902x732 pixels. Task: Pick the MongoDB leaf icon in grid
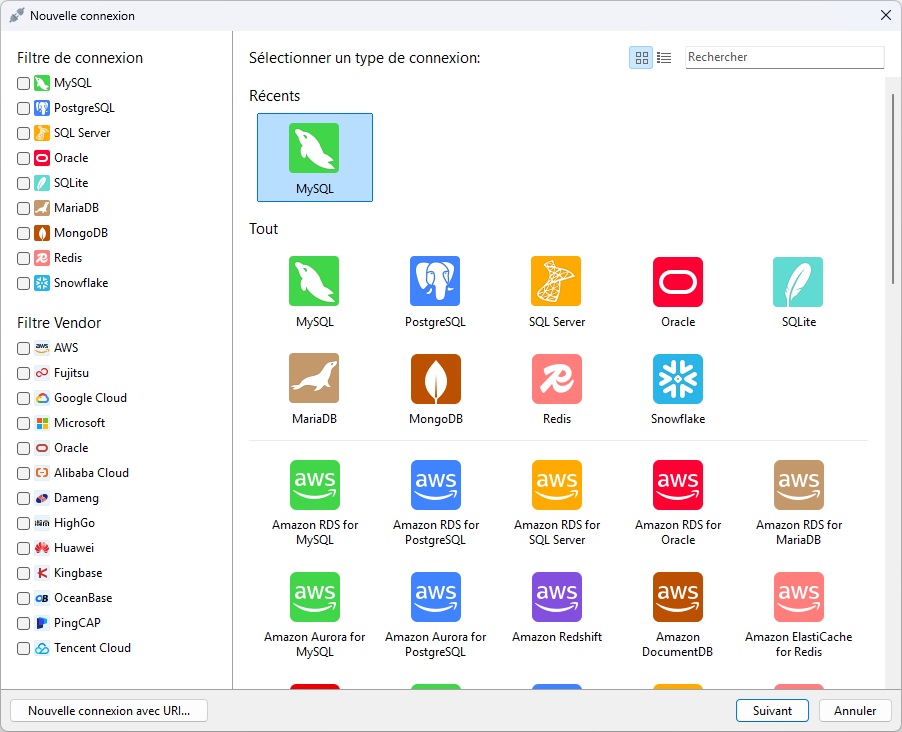435,379
